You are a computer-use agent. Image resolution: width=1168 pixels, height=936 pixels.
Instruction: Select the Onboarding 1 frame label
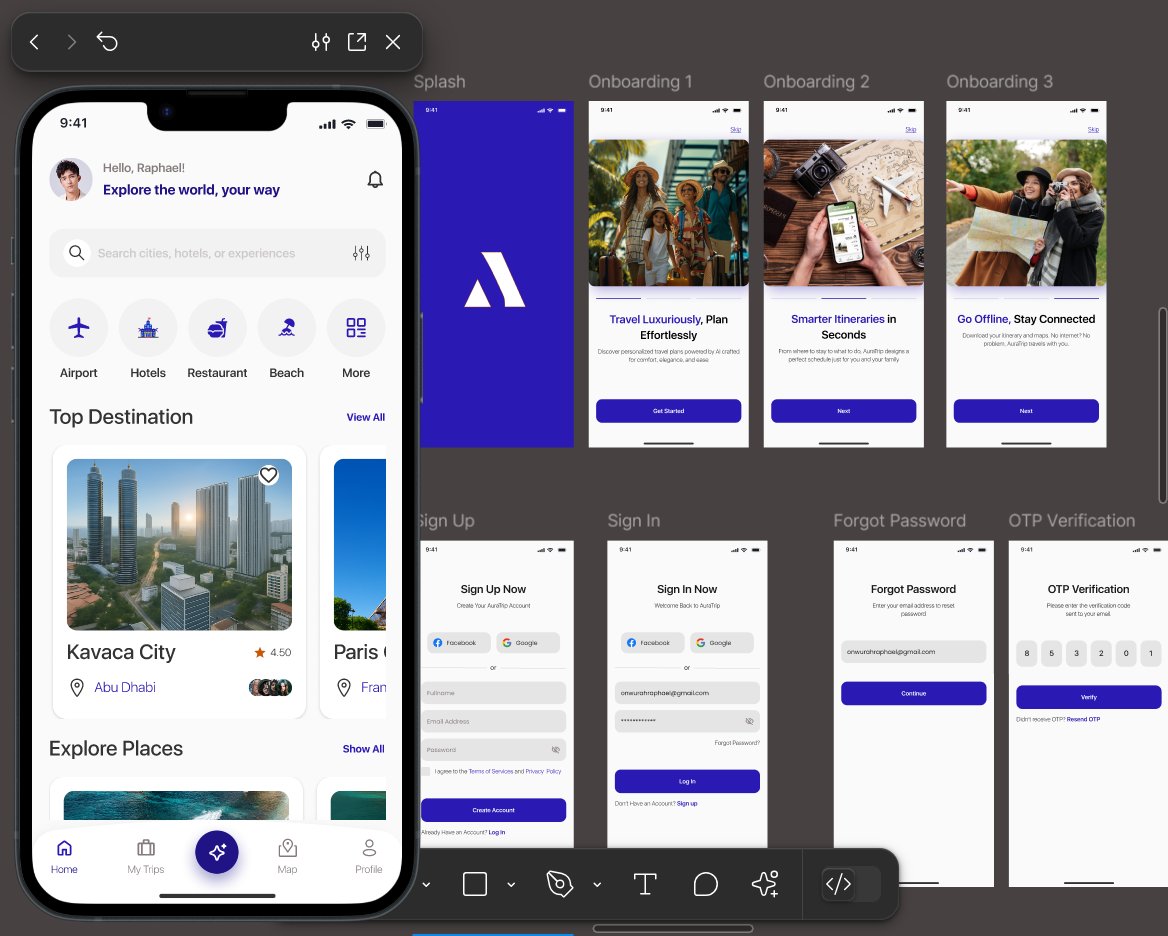click(x=641, y=82)
